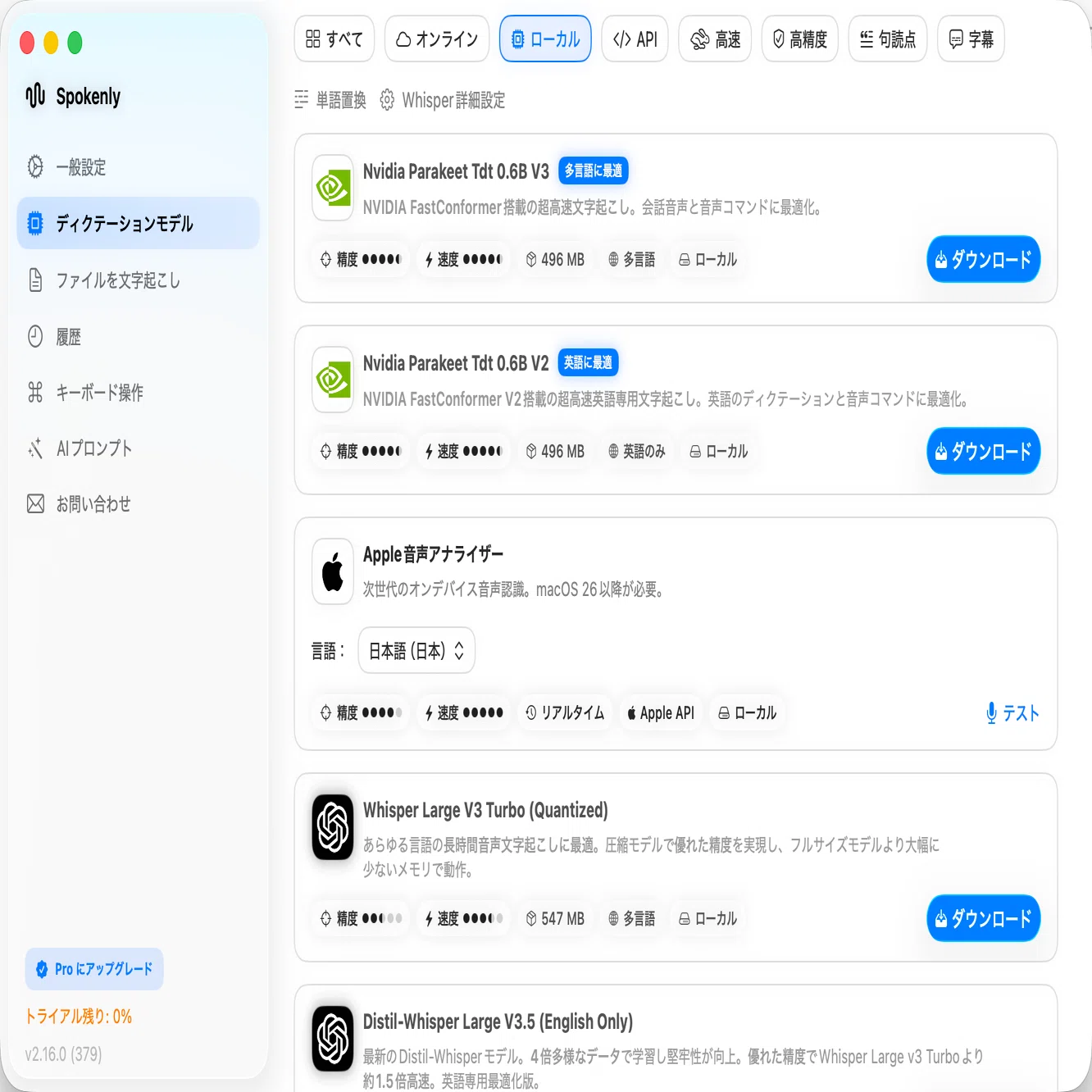Viewport: 1092px width, 1092px height.
Task: Click the ローカル chip of Apple音声アナライザー
Action: [x=747, y=712]
